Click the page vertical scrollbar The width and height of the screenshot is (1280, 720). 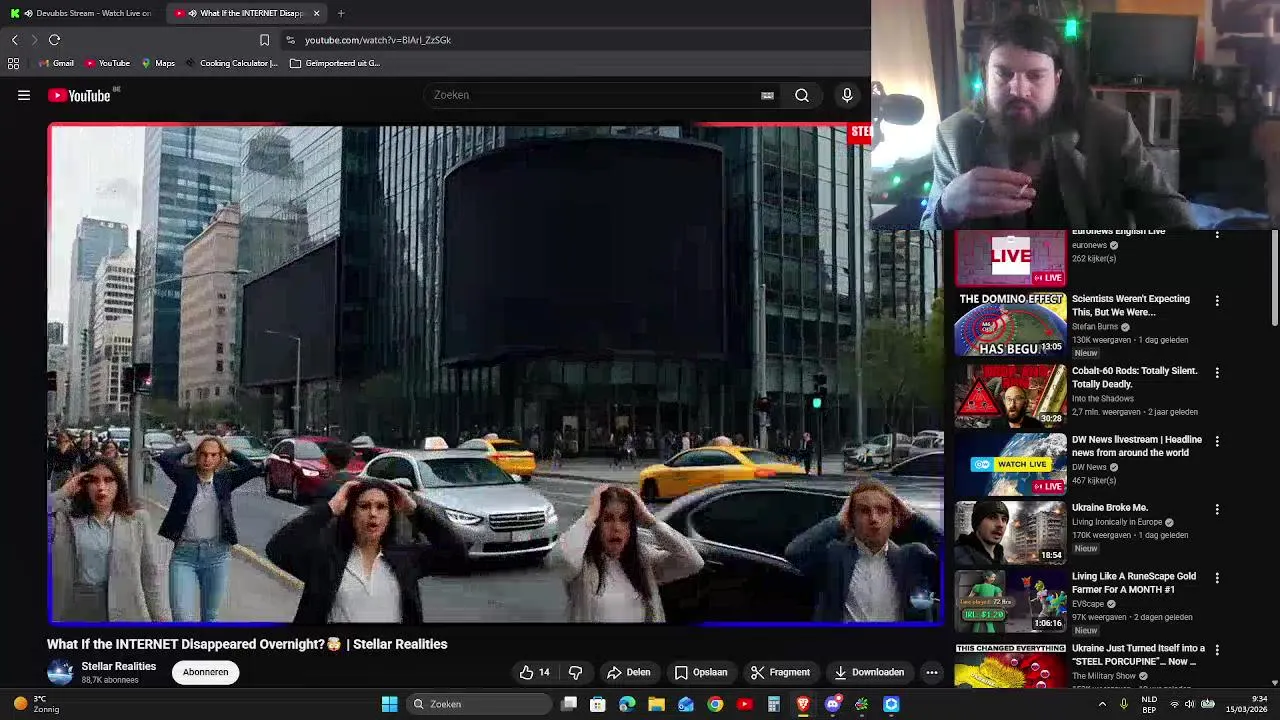1275,278
